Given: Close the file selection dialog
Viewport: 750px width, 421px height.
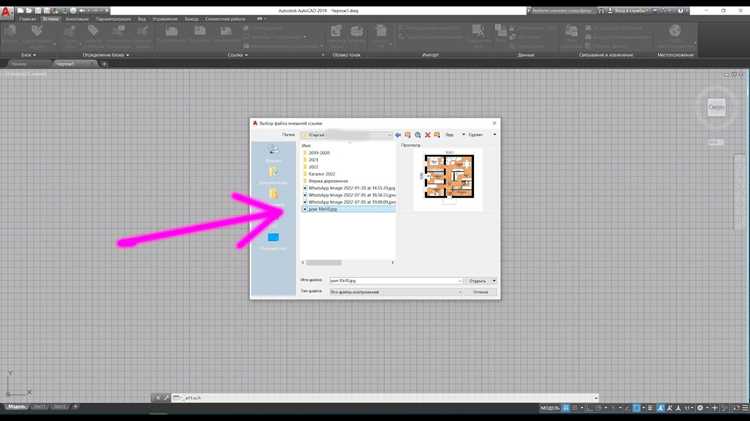Looking at the screenshot, I should (x=494, y=123).
